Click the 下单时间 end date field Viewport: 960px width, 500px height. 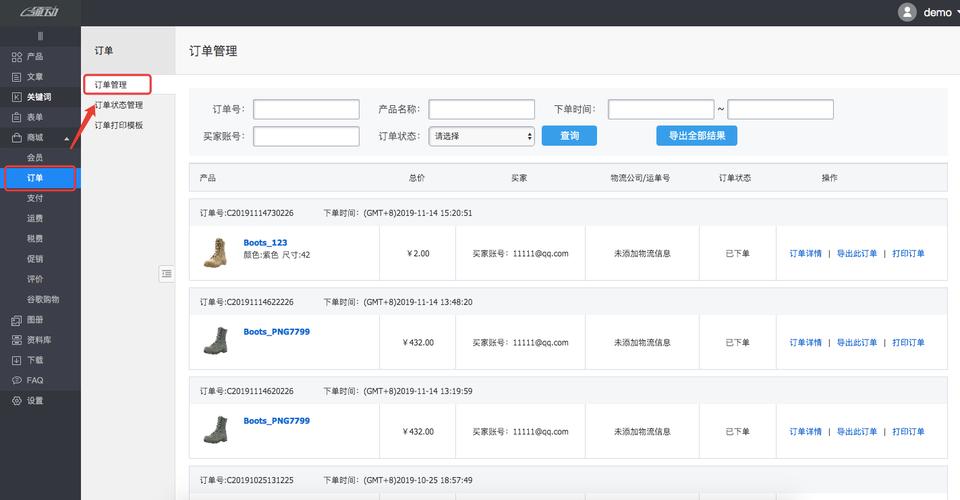780,110
